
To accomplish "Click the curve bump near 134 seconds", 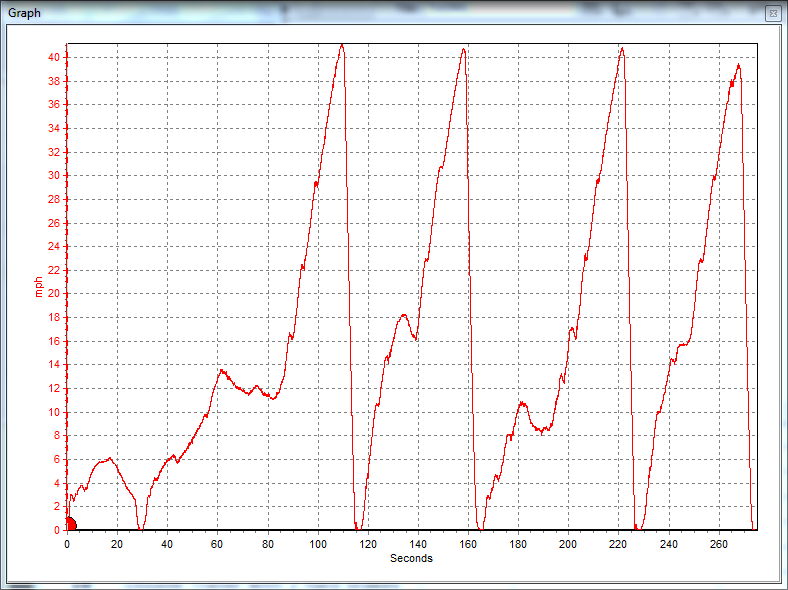I will click(x=403, y=315).
